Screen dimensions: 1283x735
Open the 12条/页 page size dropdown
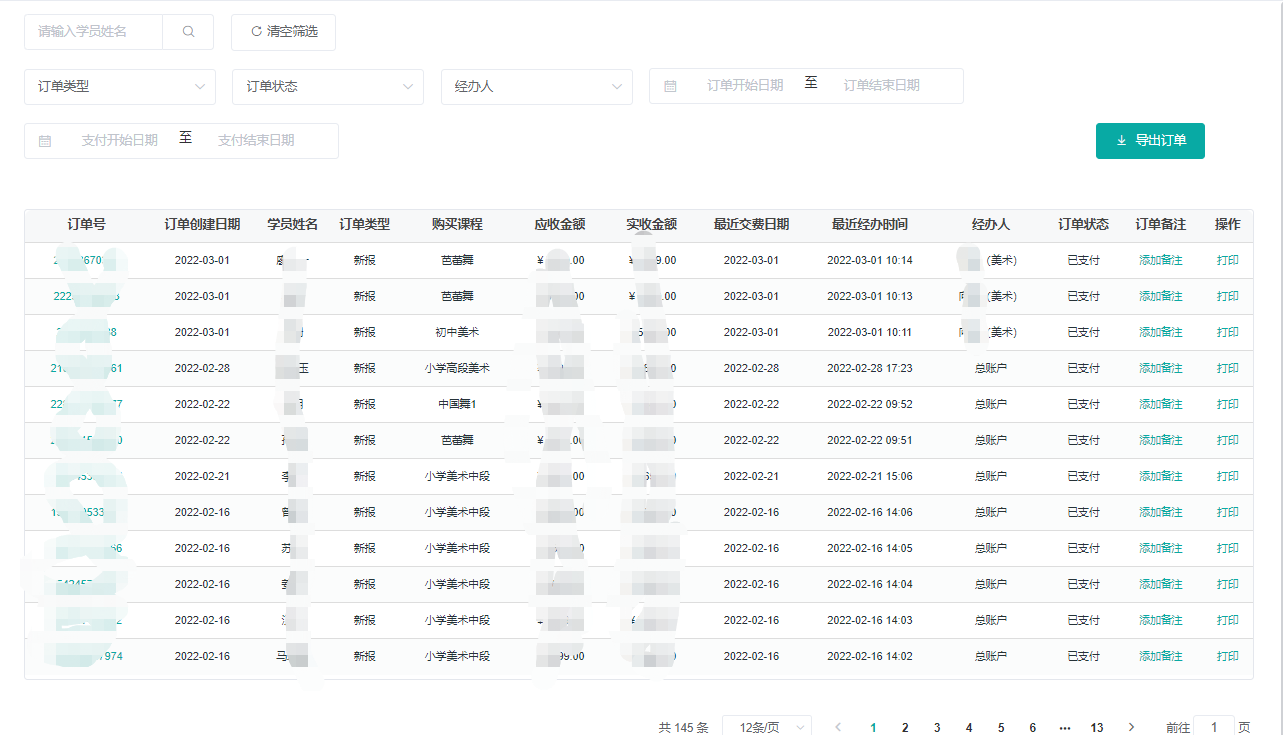(x=767, y=727)
